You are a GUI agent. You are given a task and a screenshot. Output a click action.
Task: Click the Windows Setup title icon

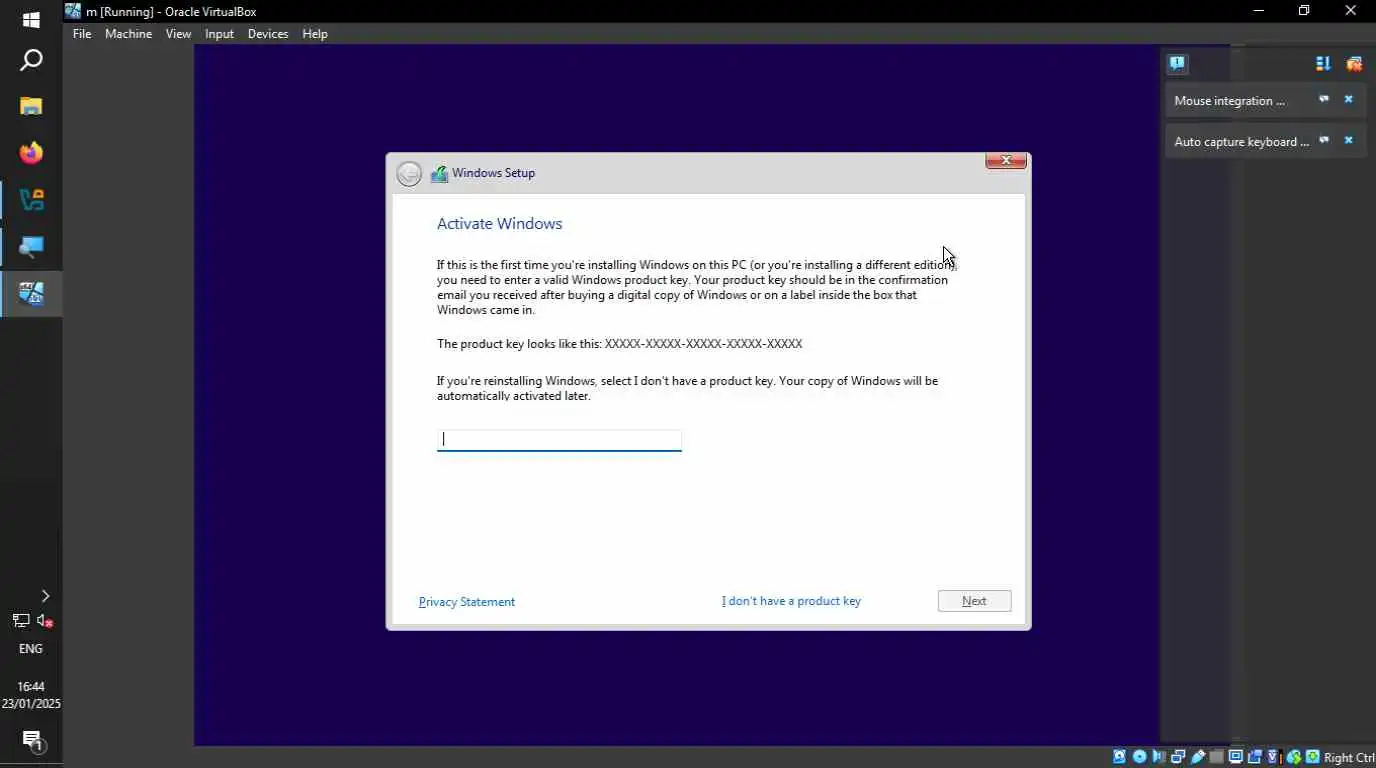point(439,174)
